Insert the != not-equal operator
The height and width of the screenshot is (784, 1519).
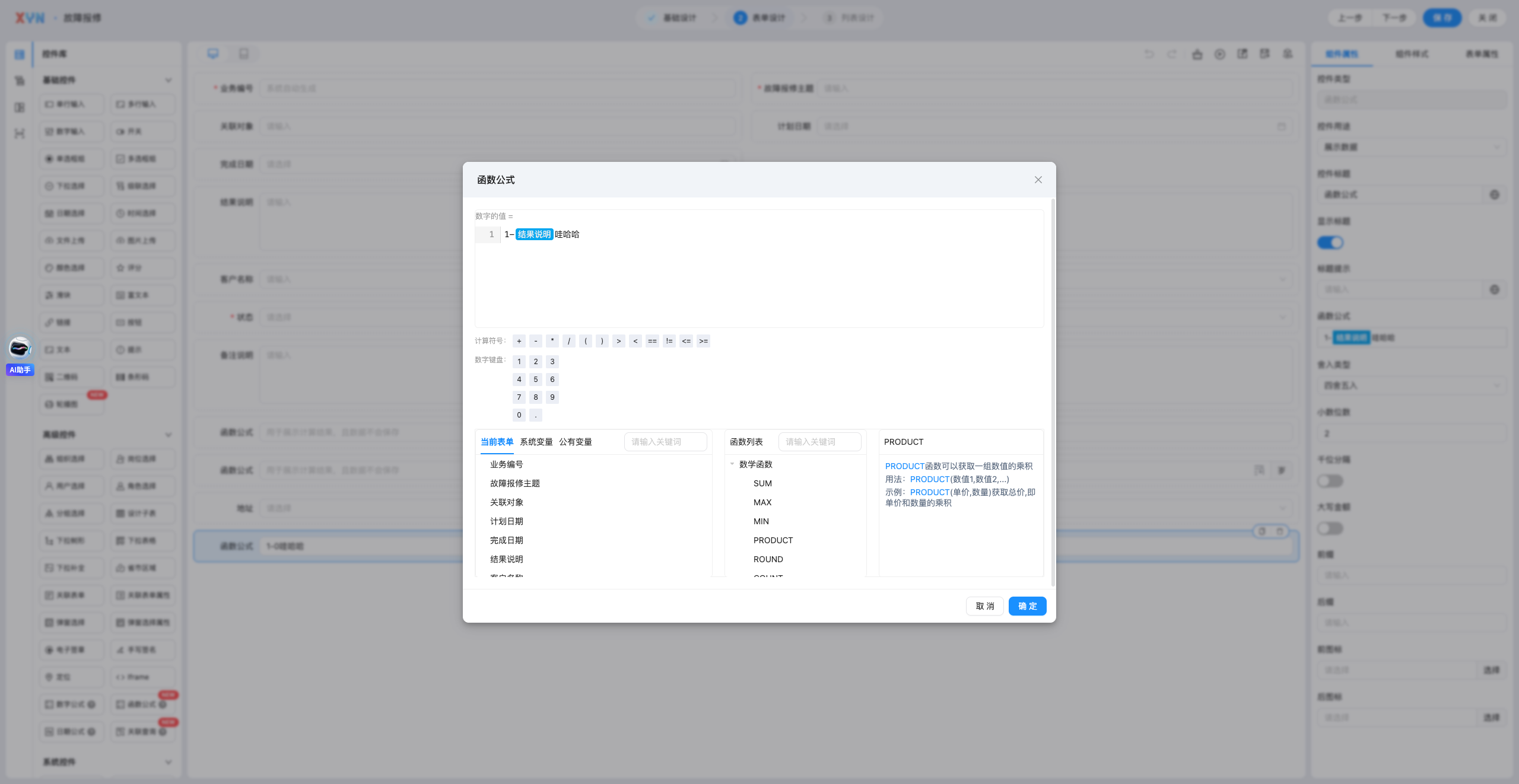pyautogui.click(x=669, y=341)
